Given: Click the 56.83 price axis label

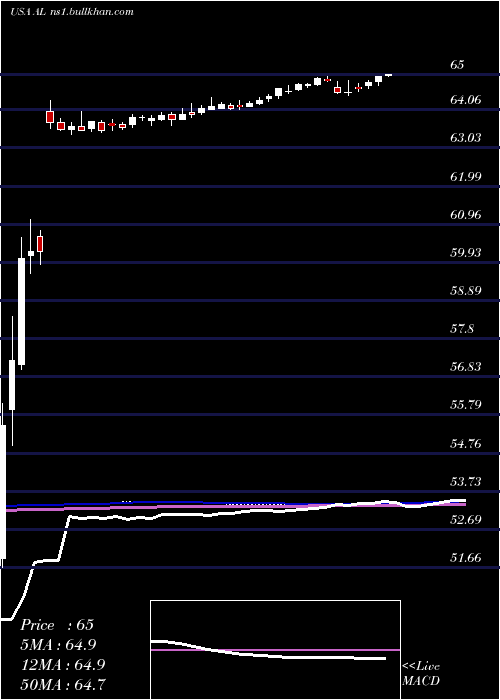Looking at the screenshot, I should tap(466, 367).
